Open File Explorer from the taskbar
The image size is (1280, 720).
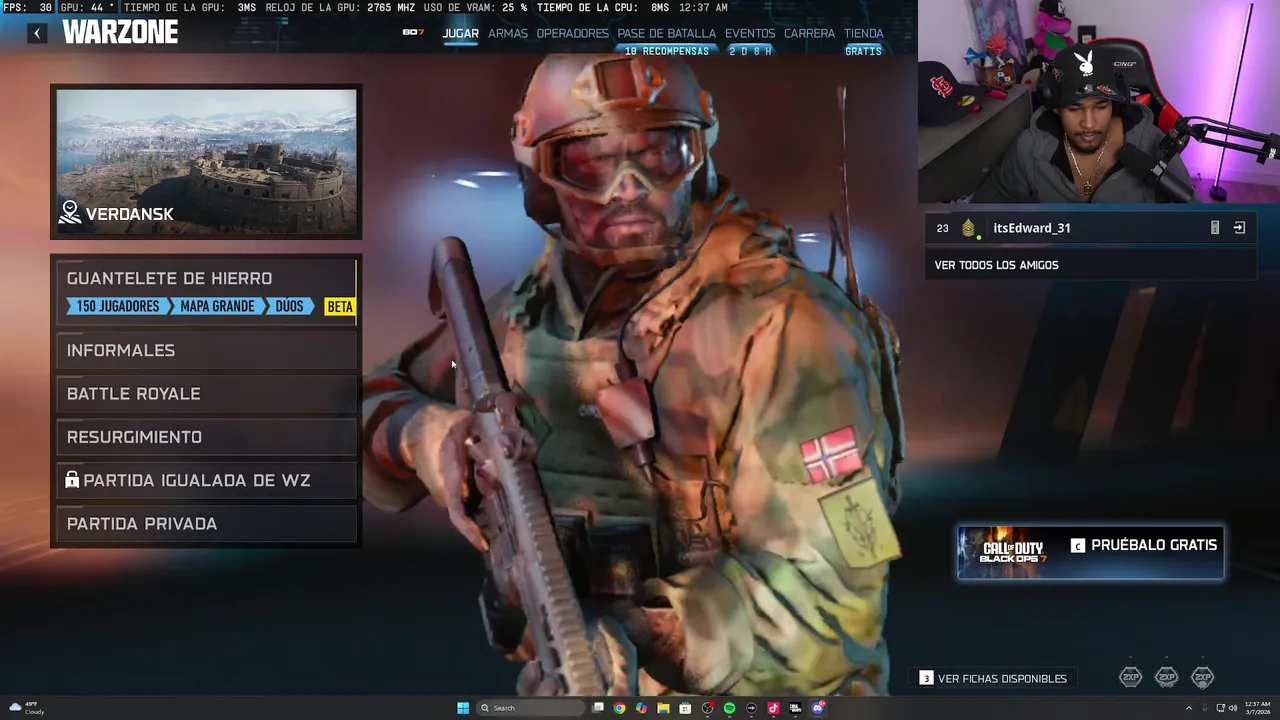[x=663, y=708]
